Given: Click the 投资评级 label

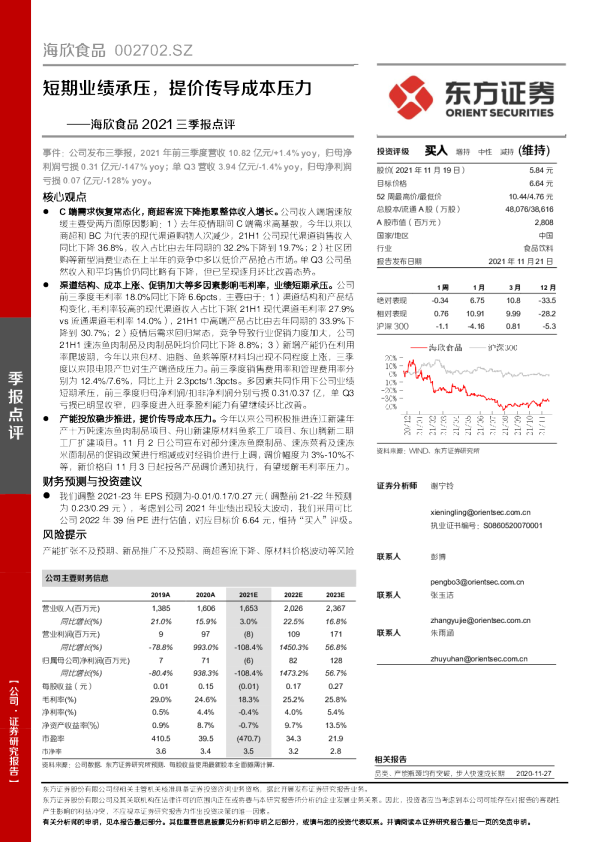Looking at the screenshot, I should tap(393, 151).
